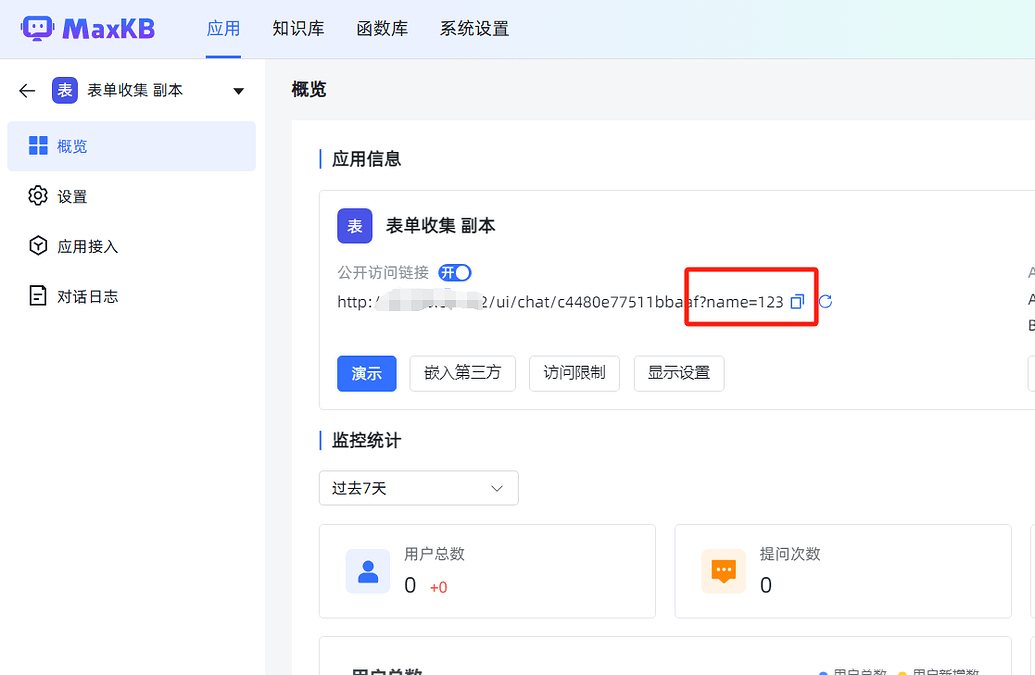Click the MaxKB logo icon

click(x=38, y=28)
